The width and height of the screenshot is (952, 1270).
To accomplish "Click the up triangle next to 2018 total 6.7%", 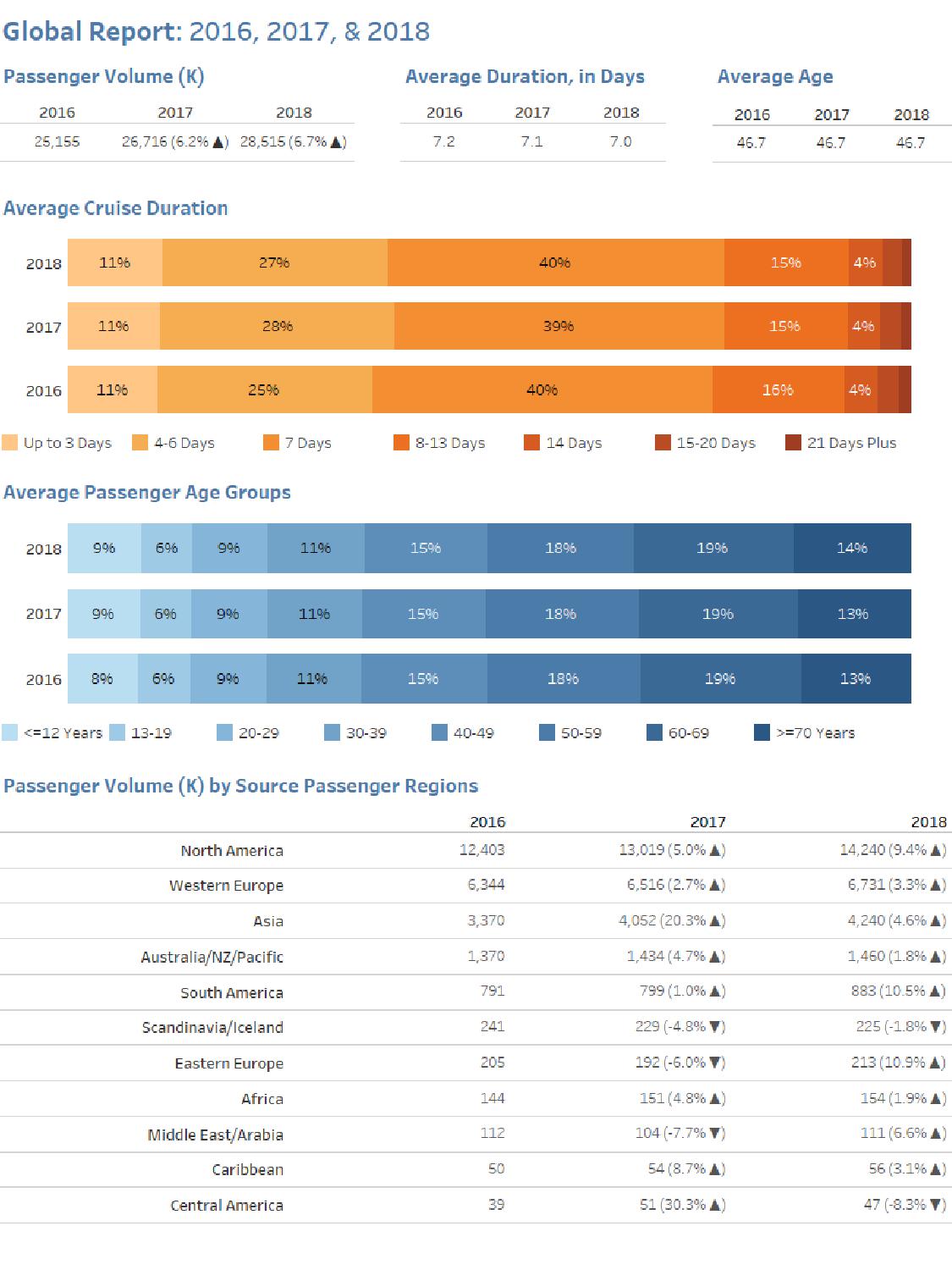I will pyautogui.click(x=337, y=142).
